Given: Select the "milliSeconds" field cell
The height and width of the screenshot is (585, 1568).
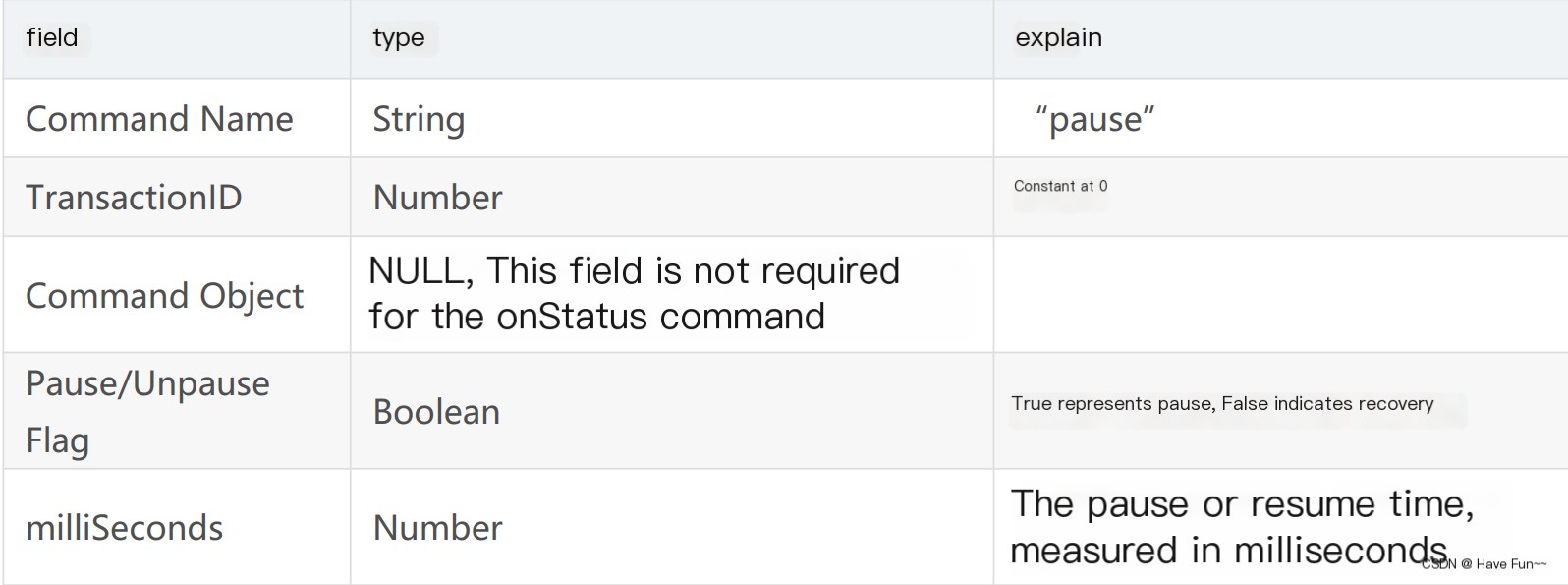Looking at the screenshot, I should tap(125, 528).
